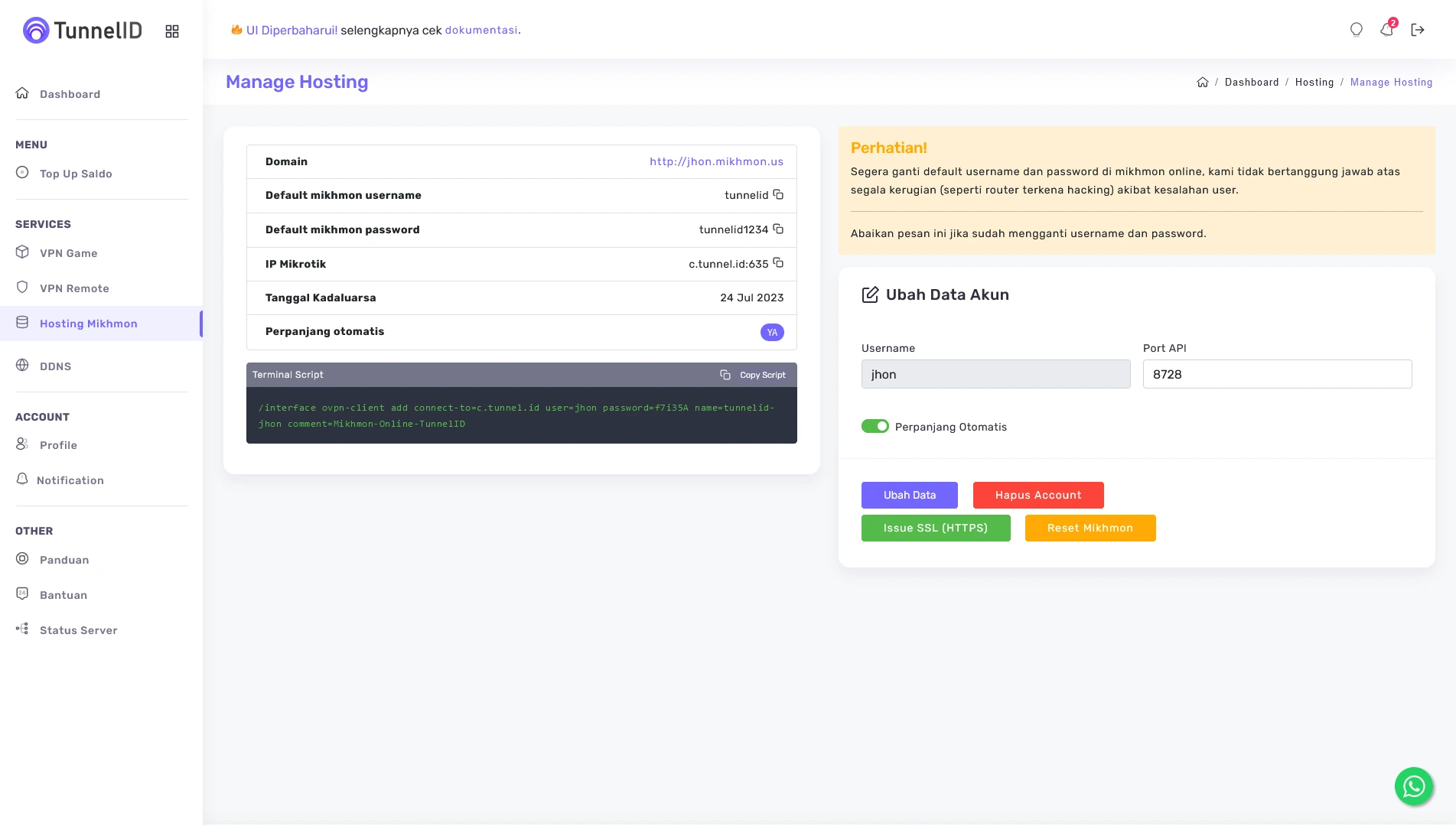The width and height of the screenshot is (1456, 826).
Task: Click the Perhatian! warning heading
Action: pos(888,148)
